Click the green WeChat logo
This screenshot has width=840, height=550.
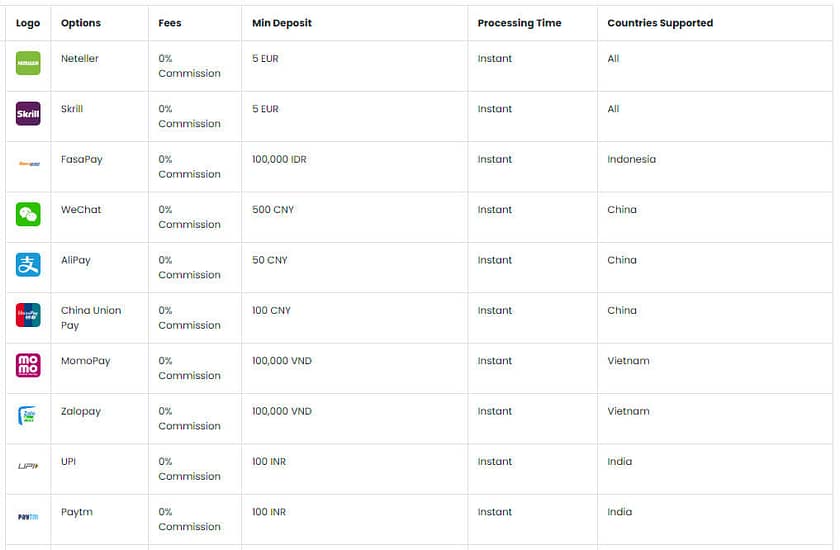point(28,214)
